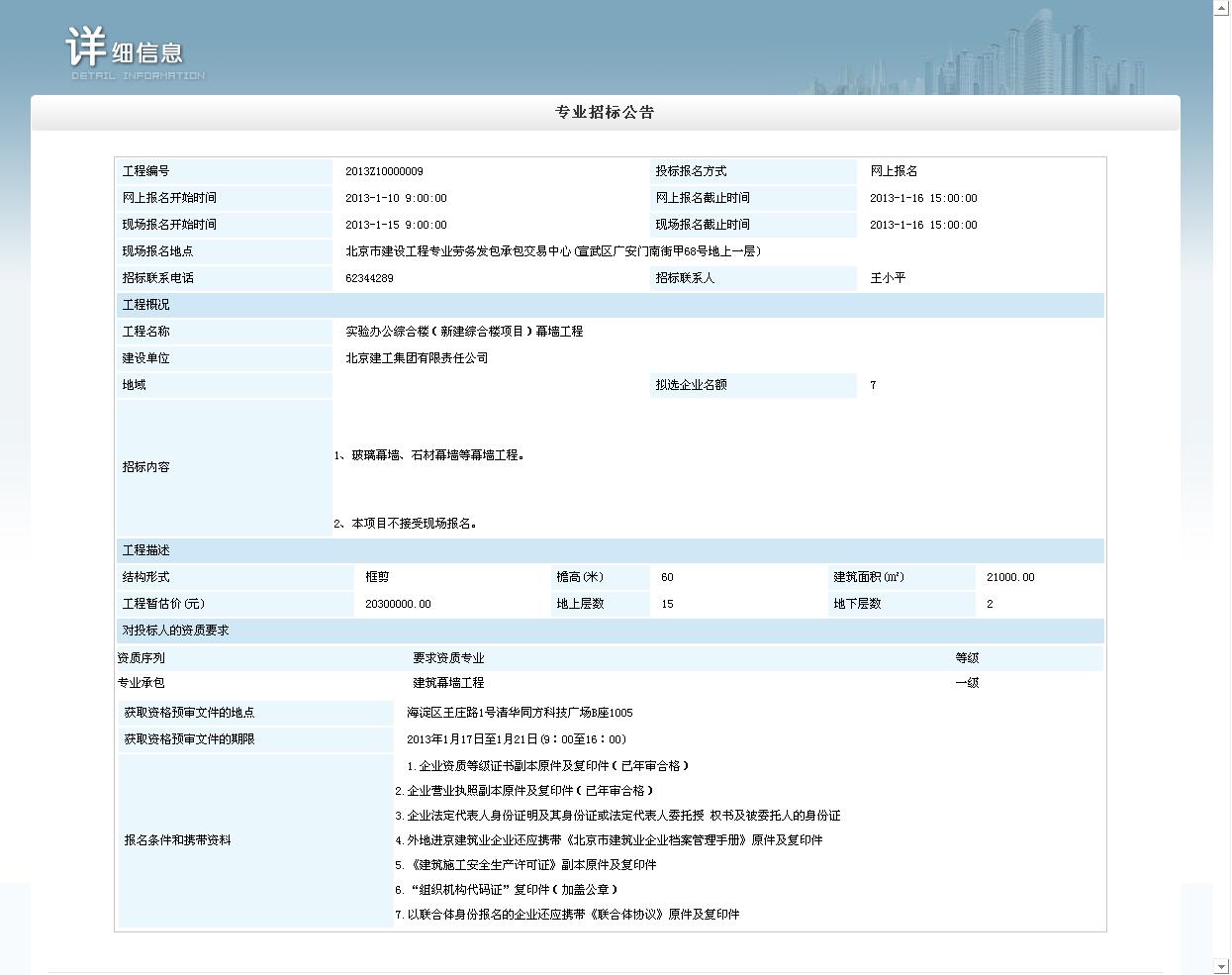Select the 工程概况 section header
The height and width of the screenshot is (975, 1232).
(x=610, y=305)
